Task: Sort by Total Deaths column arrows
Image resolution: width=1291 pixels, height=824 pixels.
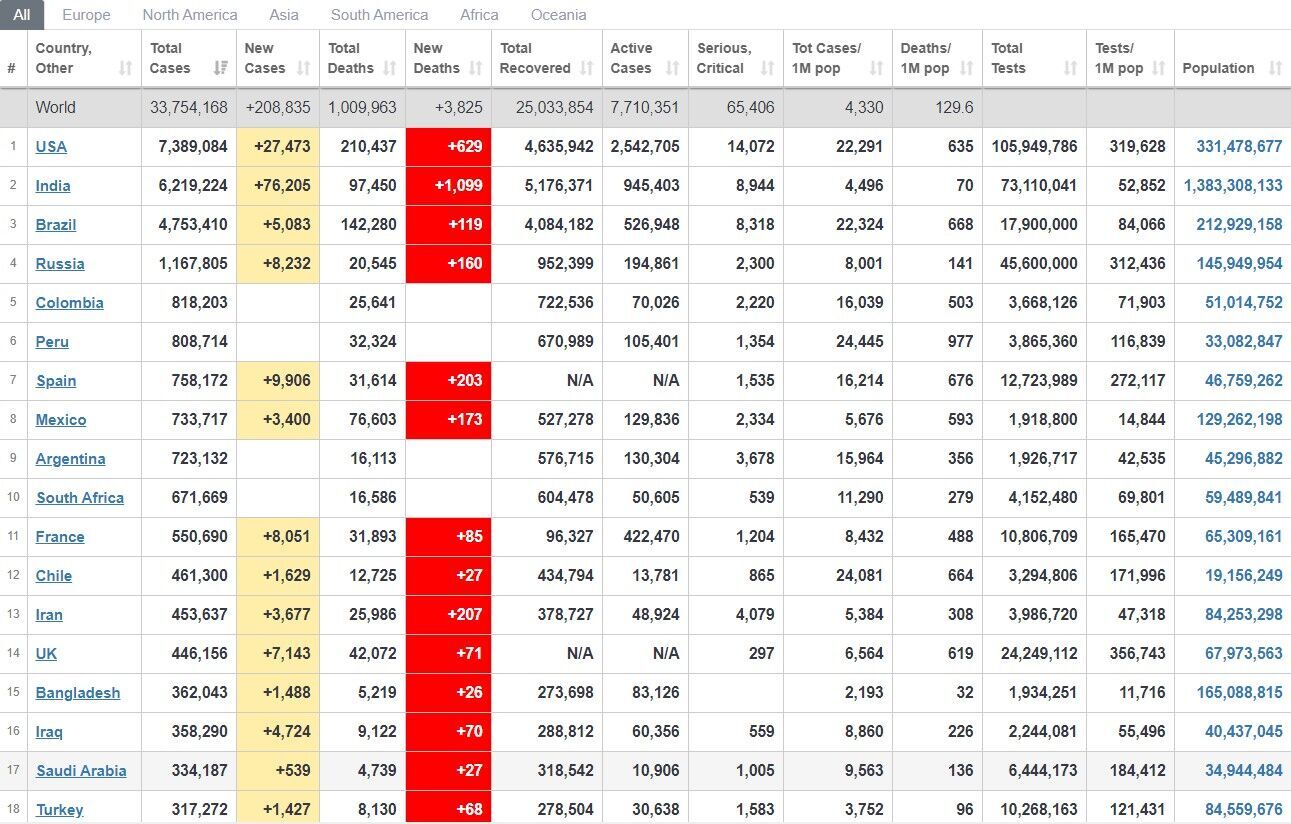Action: 389,68
